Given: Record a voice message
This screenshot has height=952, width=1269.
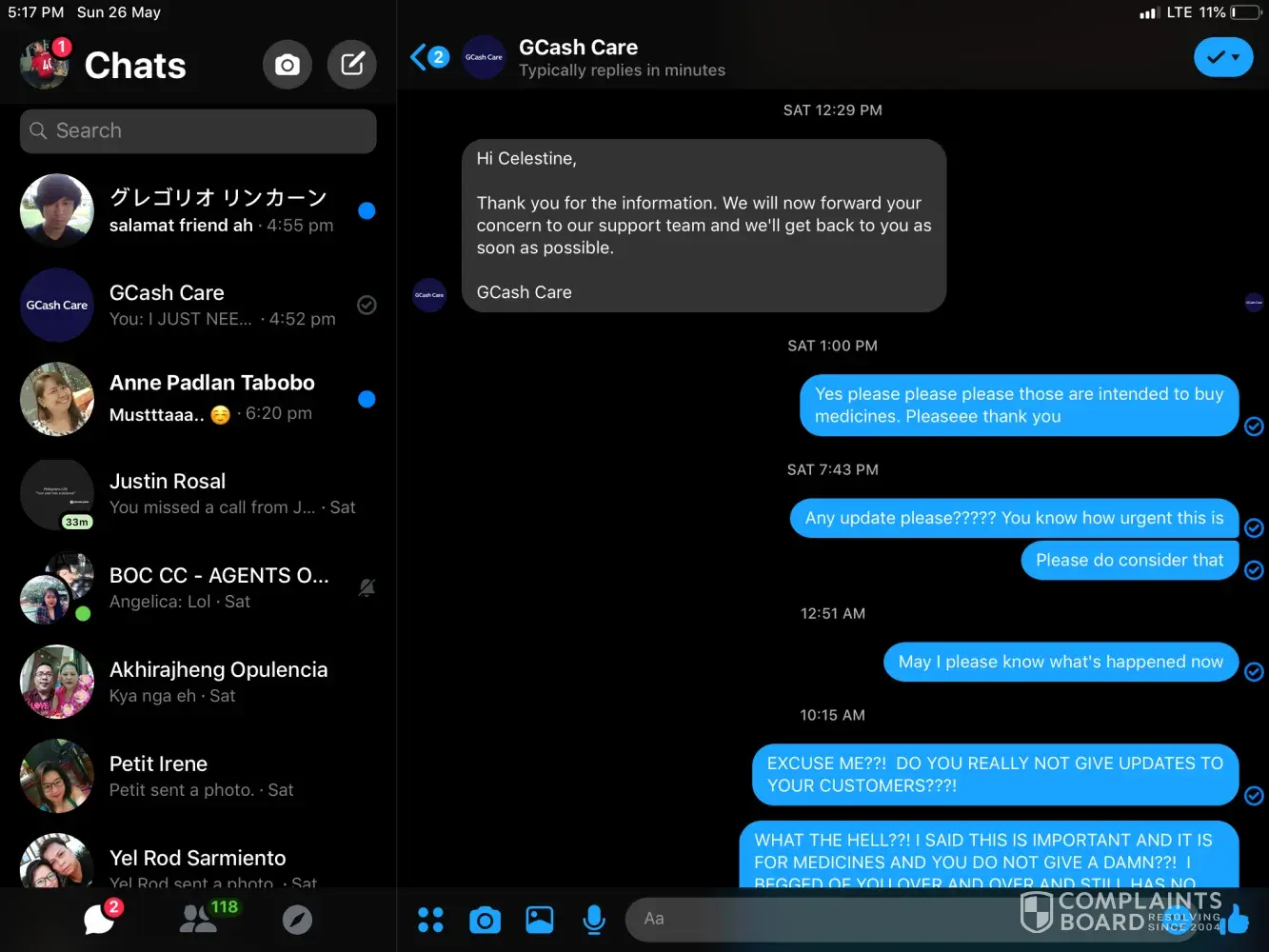Looking at the screenshot, I should 594,920.
